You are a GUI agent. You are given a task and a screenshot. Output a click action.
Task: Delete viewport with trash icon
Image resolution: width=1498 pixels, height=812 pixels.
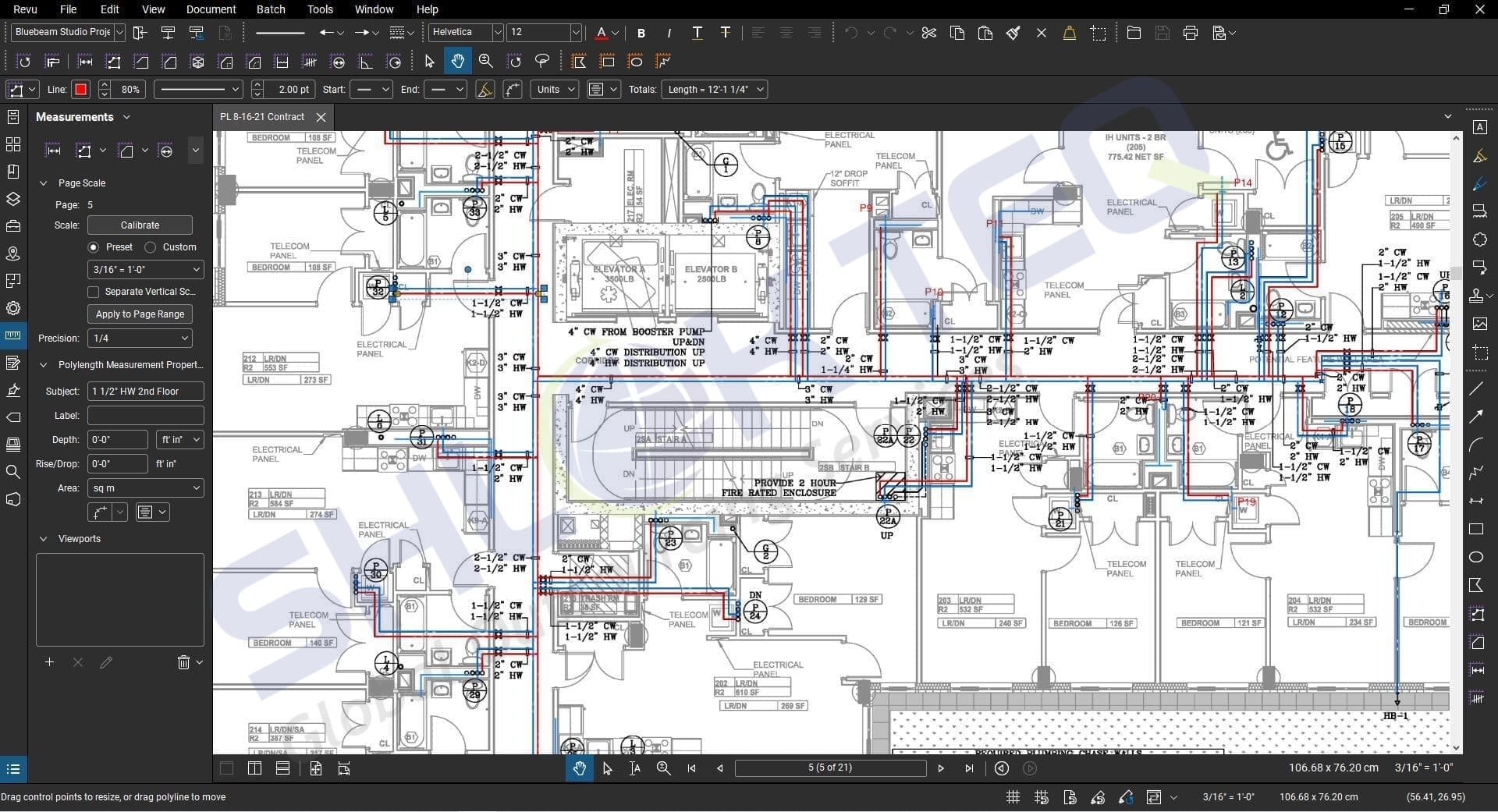[183, 662]
